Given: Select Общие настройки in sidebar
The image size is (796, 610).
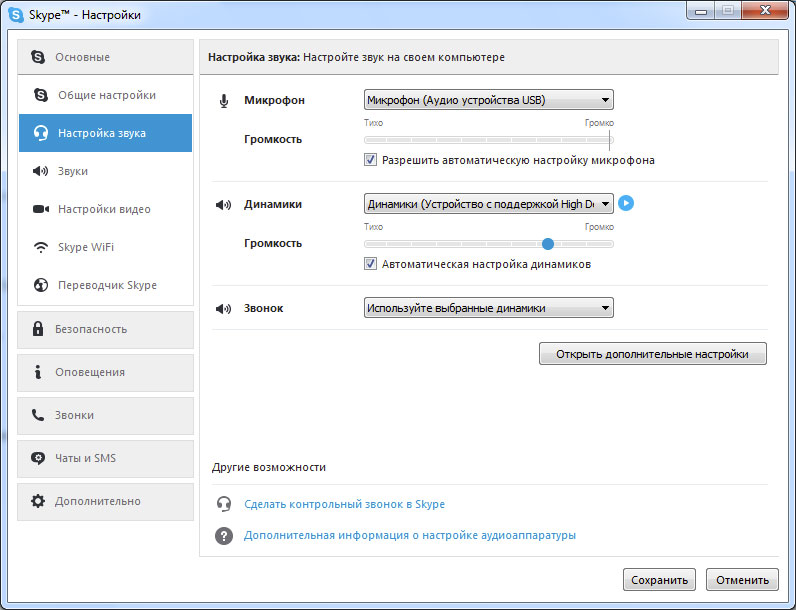Looking at the screenshot, I should point(106,95).
